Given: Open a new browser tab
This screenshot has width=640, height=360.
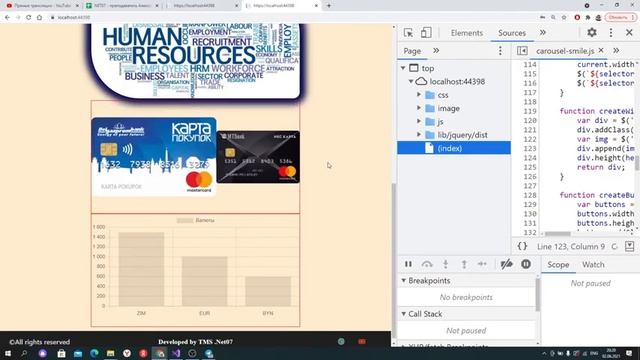Looking at the screenshot, I should (x=329, y=6).
